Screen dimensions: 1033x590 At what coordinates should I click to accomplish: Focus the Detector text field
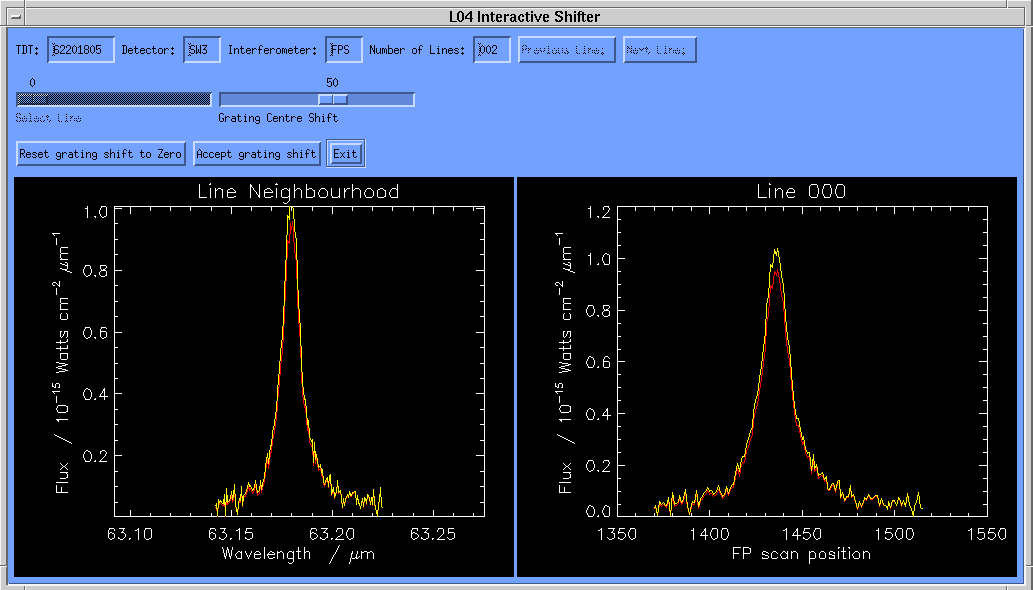point(201,50)
